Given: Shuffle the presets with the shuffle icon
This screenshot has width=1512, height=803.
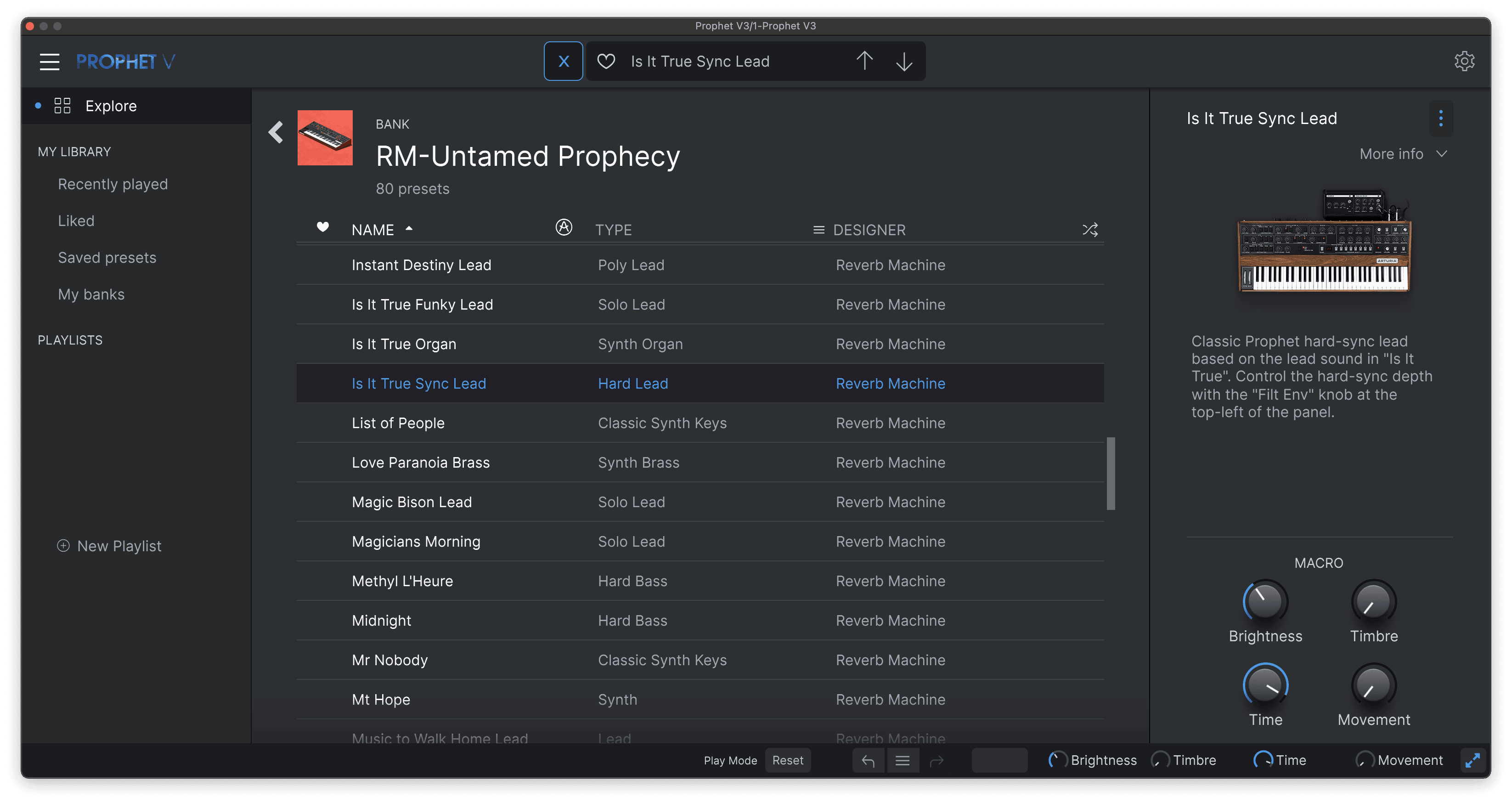Looking at the screenshot, I should coord(1089,230).
